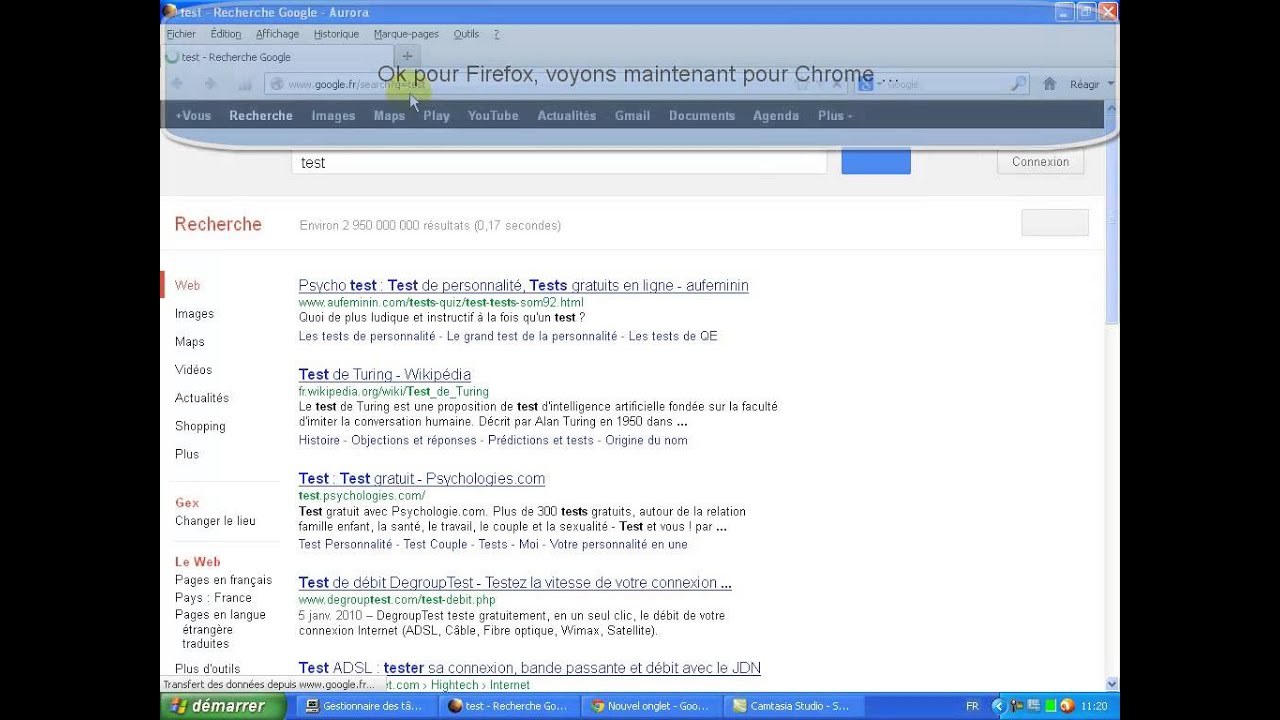The image size is (1280, 720).
Task: Expand Plus d'outils in the sidebar
Action: click(x=207, y=669)
